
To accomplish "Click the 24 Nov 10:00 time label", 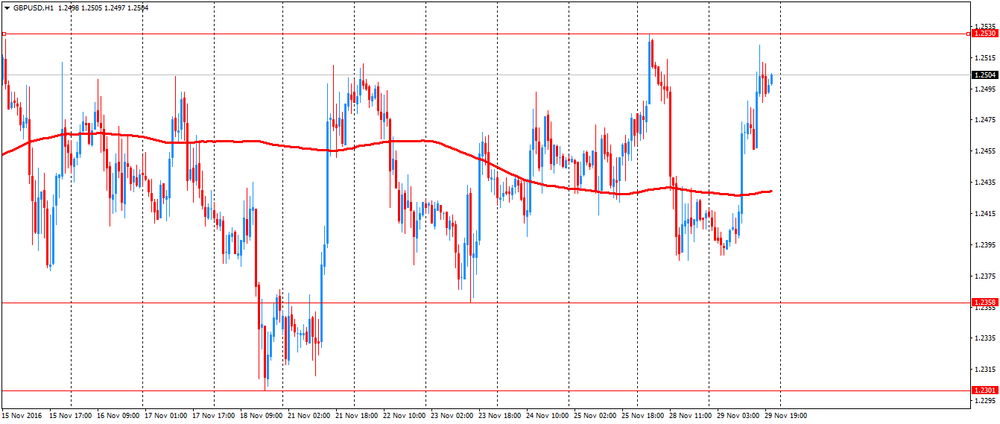I will pos(548,415).
